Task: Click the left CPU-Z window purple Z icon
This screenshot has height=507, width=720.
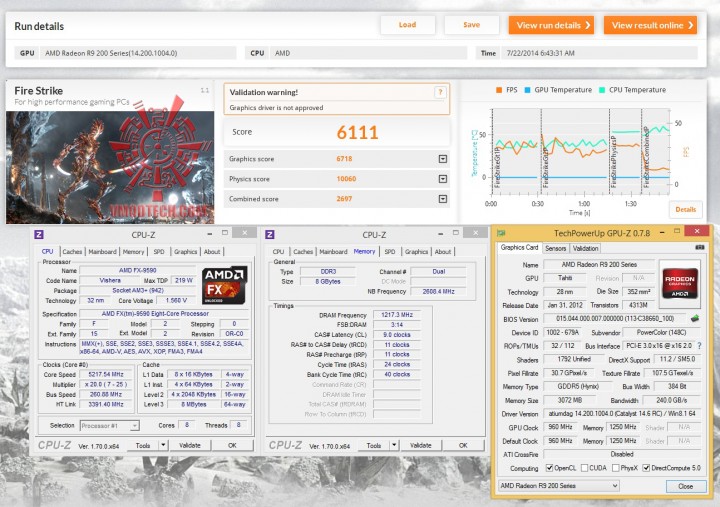Action: tap(39, 235)
